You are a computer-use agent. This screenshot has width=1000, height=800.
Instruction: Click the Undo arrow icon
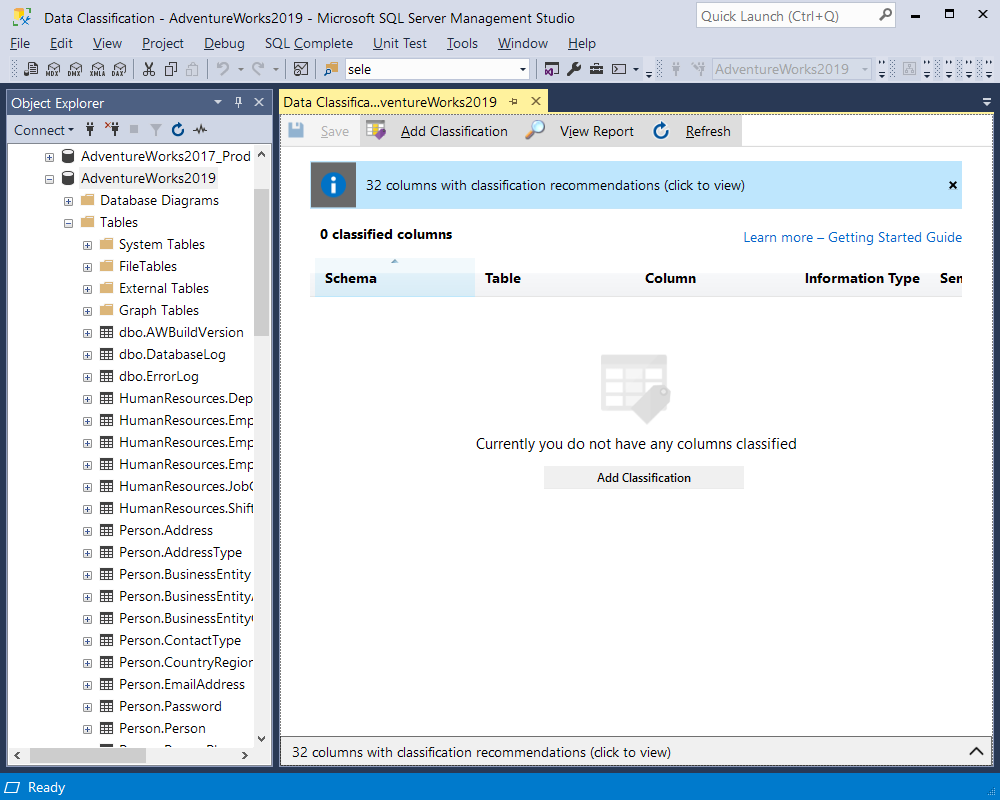pos(223,69)
